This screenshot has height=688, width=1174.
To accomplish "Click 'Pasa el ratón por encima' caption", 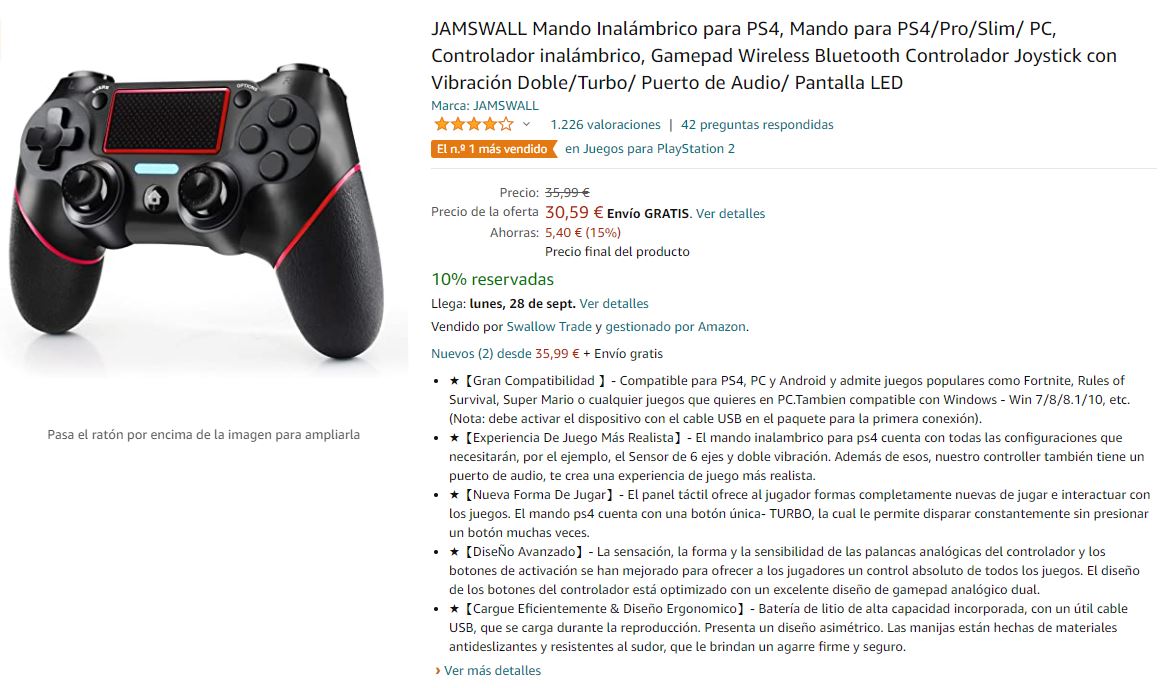I will [x=204, y=434].
